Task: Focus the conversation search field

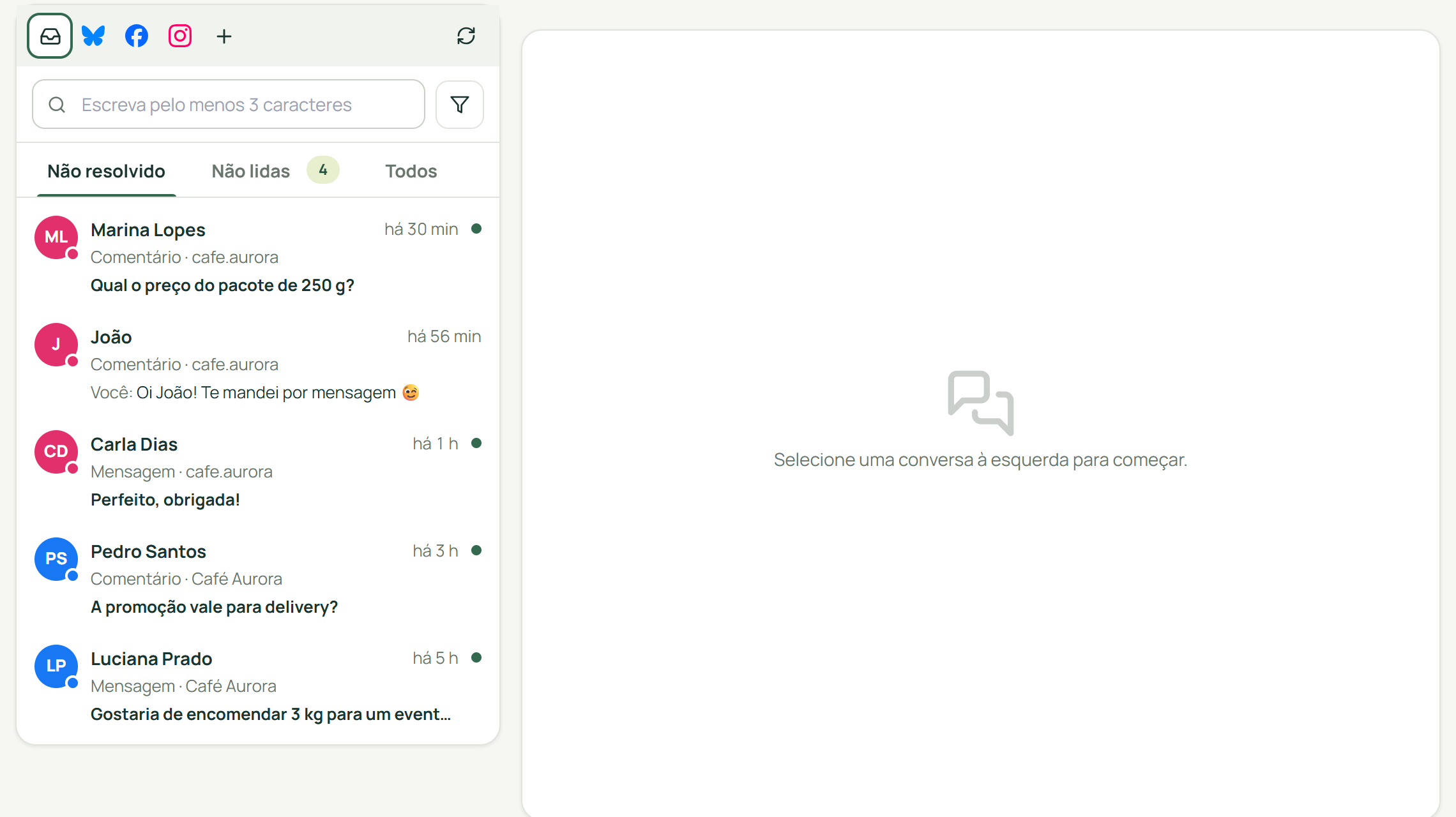Action: pyautogui.click(x=229, y=104)
